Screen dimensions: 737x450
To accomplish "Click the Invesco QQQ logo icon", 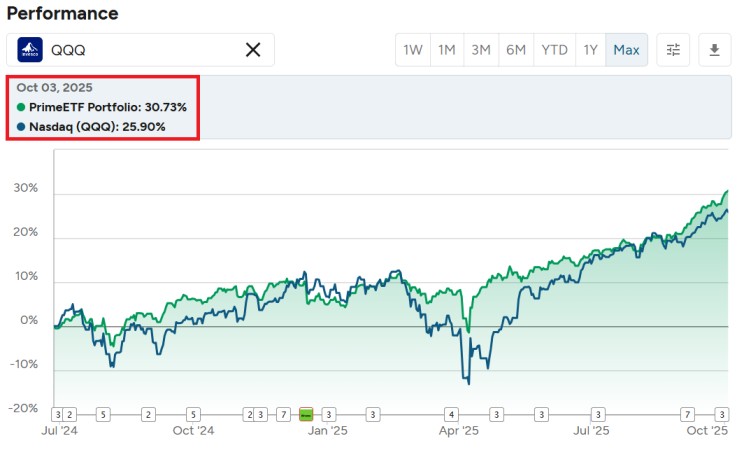I will tap(30, 50).
